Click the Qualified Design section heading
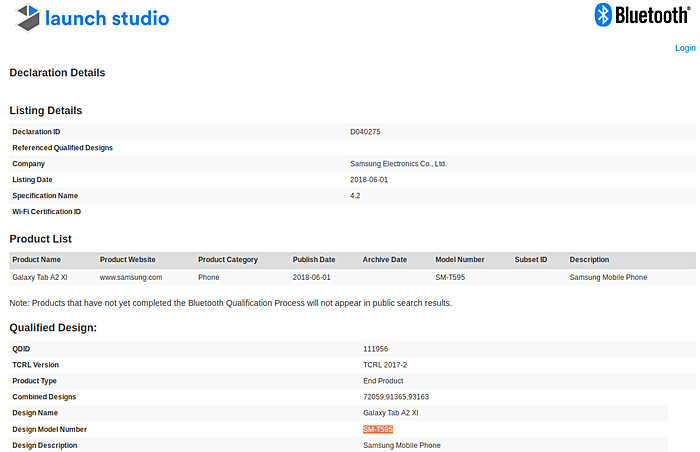Viewport: 700px width, 452px height. (x=53, y=327)
